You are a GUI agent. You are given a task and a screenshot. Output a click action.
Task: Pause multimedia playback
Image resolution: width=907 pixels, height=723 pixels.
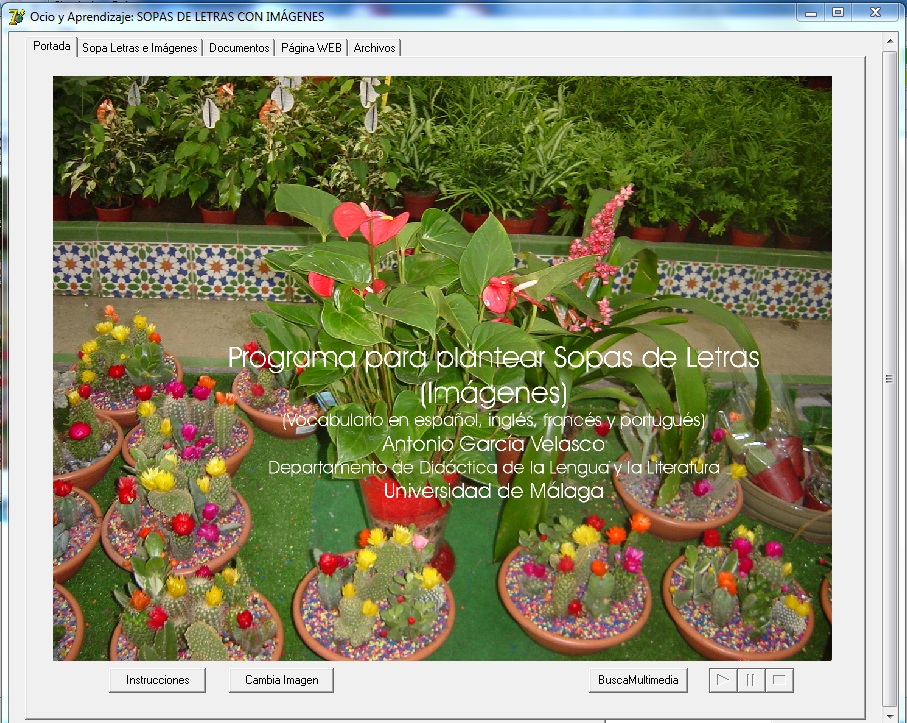tap(751, 680)
